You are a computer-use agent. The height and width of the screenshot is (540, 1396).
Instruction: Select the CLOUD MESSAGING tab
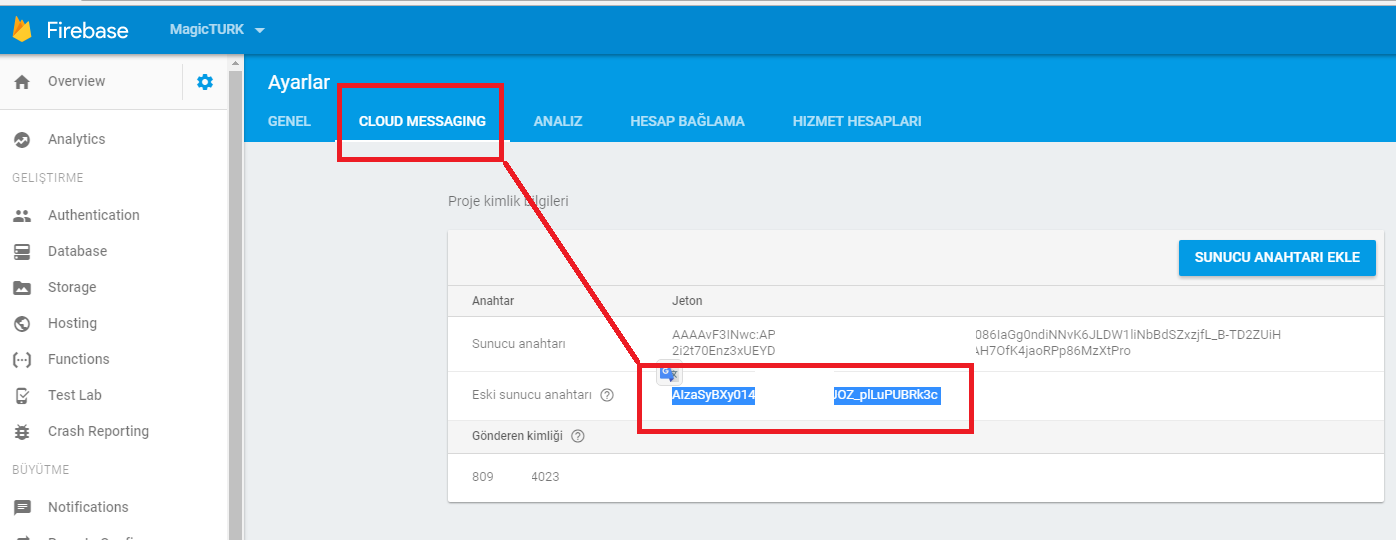[x=422, y=121]
